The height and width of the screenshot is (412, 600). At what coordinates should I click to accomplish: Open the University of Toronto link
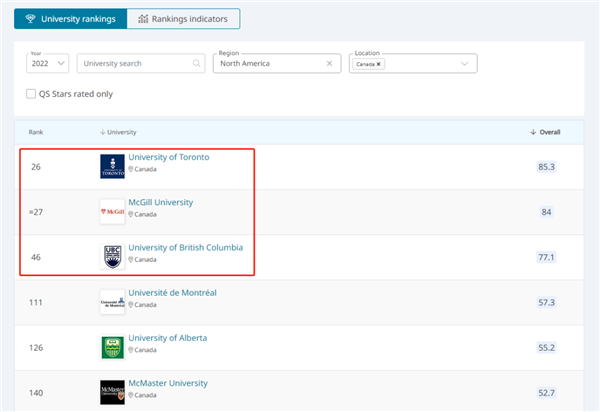[x=169, y=157]
